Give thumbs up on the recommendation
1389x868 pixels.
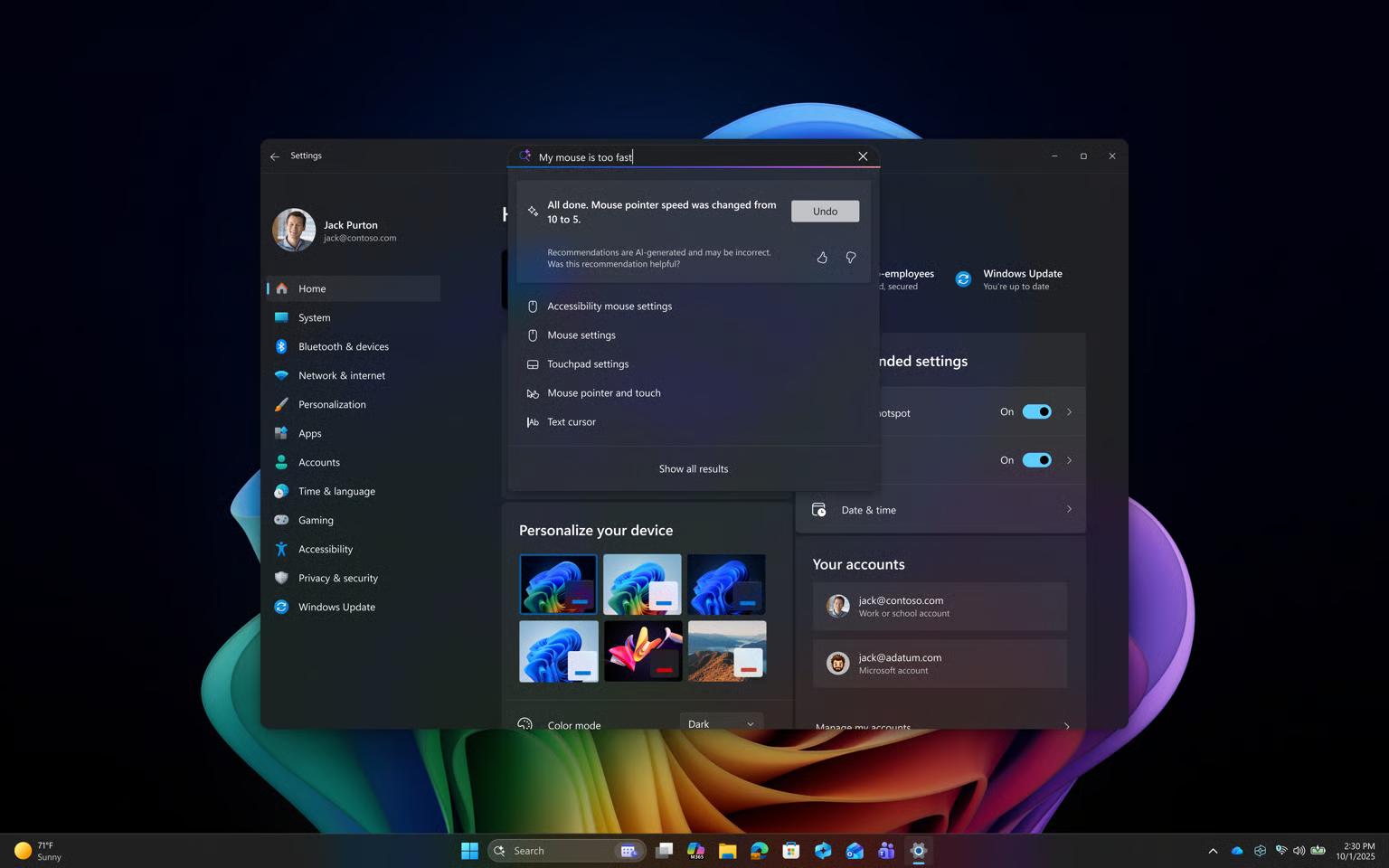pyautogui.click(x=822, y=258)
